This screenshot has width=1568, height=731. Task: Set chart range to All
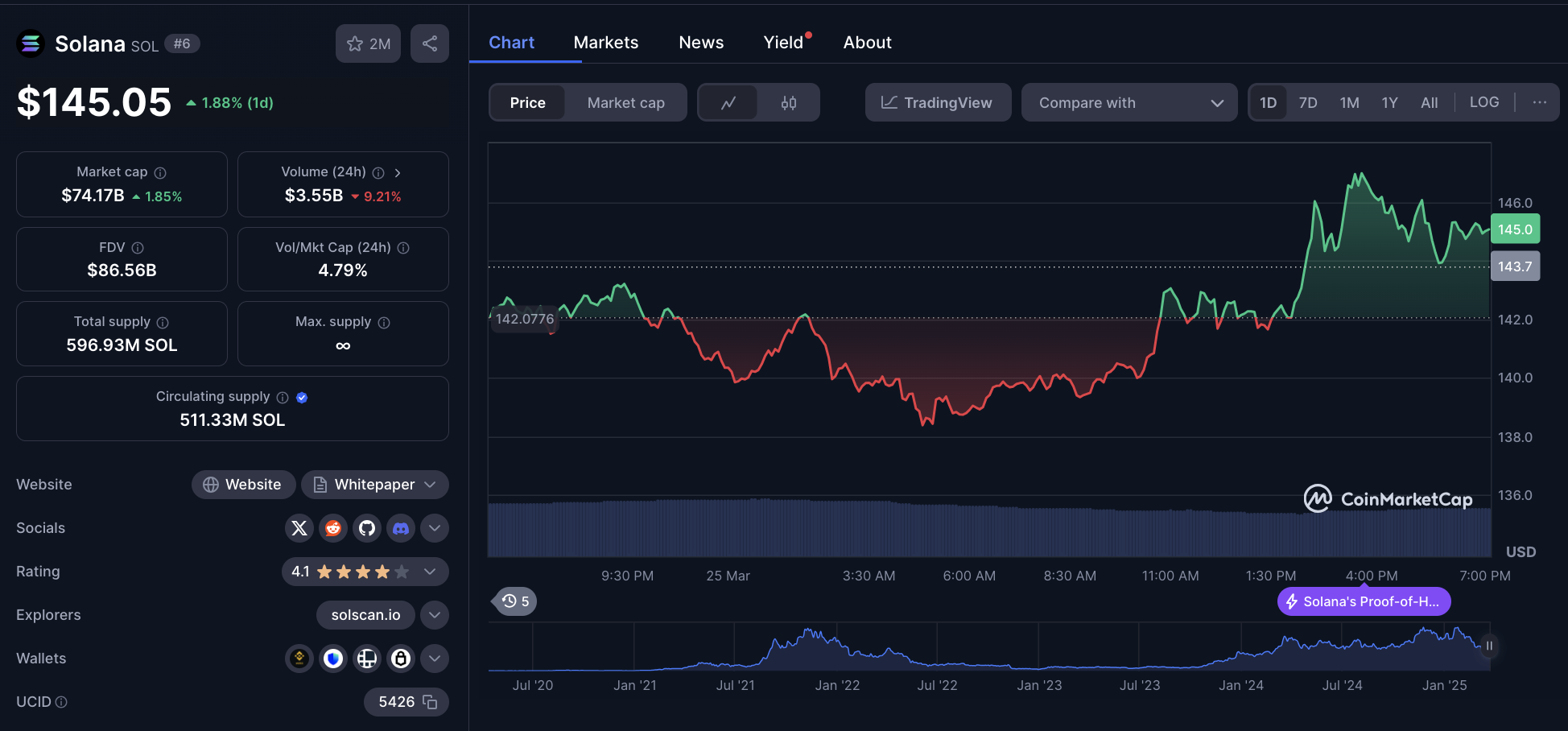(x=1430, y=102)
